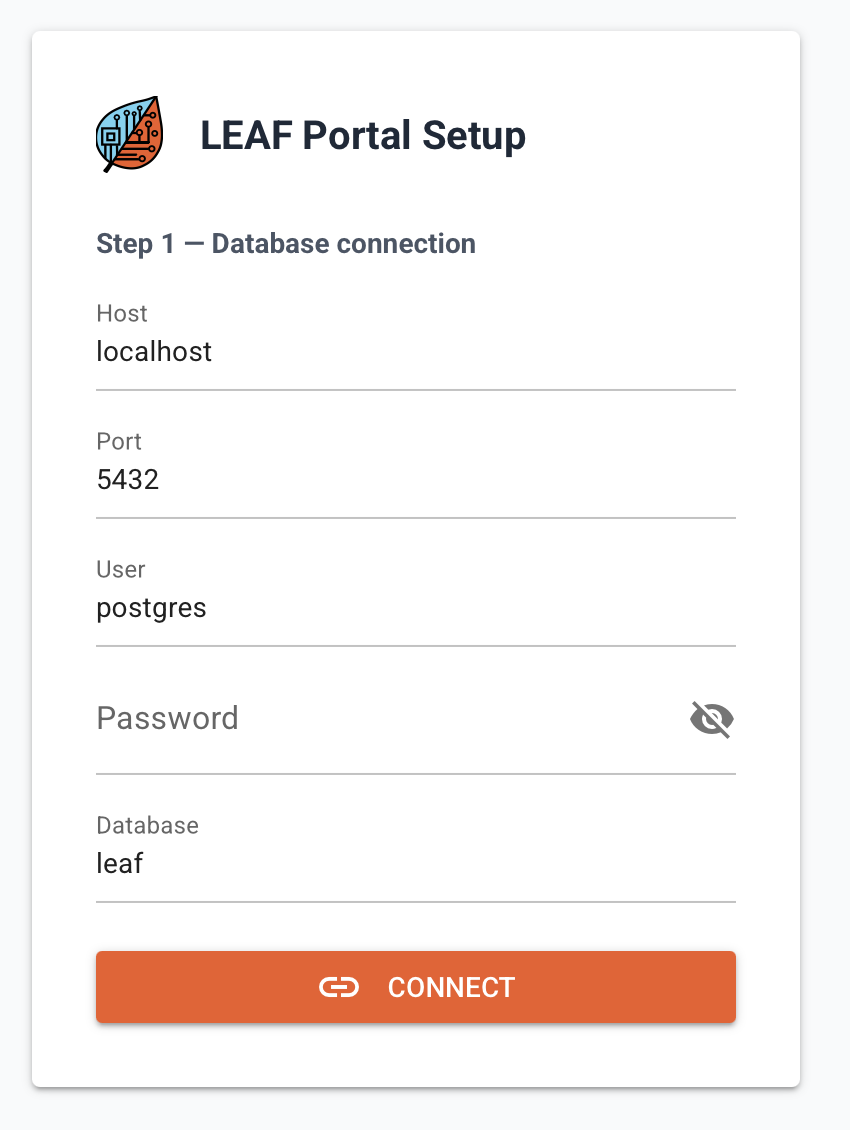850x1130 pixels.
Task: Toggle password visibility with the eye icon
Action: click(712, 719)
